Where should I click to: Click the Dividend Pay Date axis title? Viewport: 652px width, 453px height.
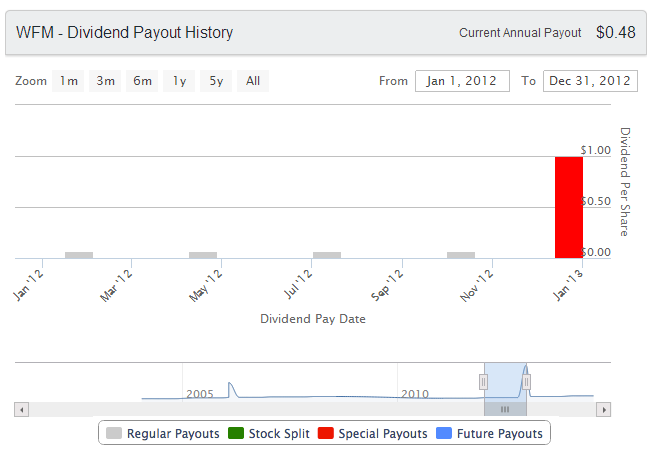click(x=313, y=319)
